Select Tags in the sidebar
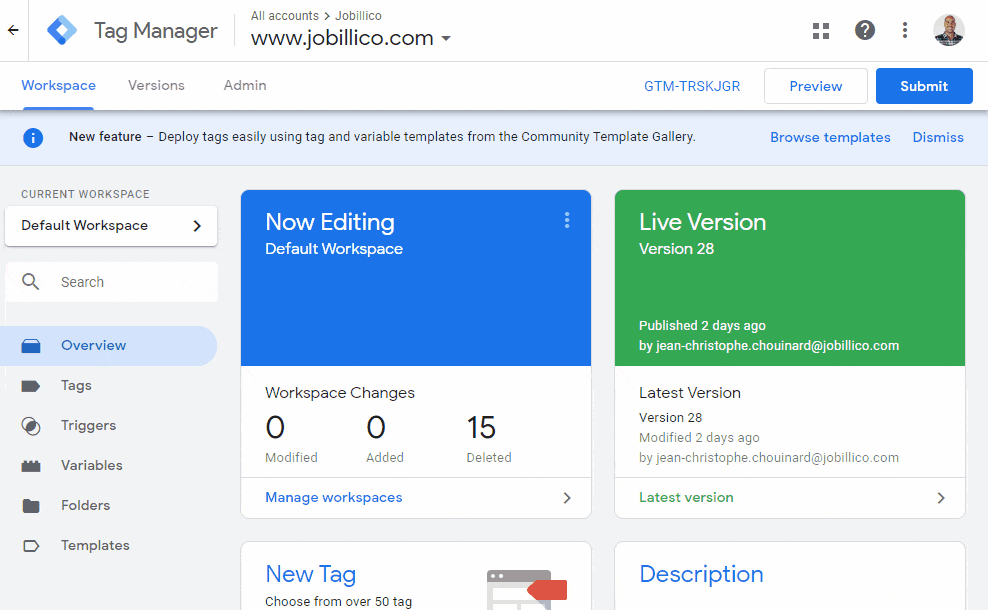The width and height of the screenshot is (988, 610). click(108, 386)
